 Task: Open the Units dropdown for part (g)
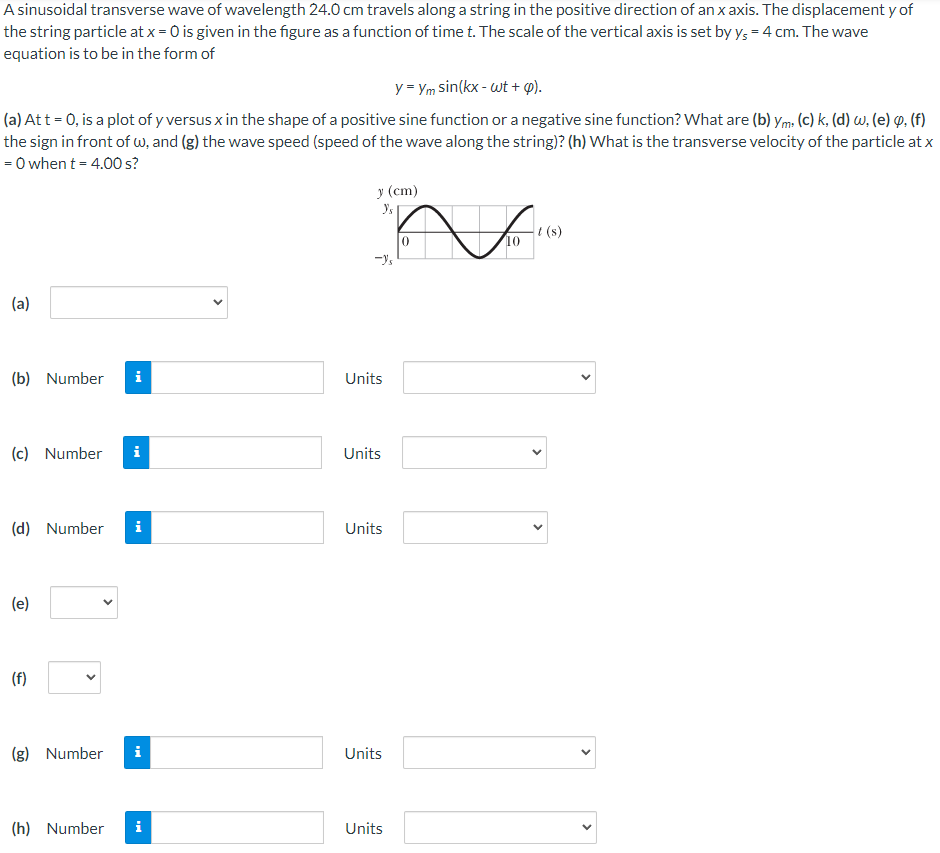click(x=498, y=752)
